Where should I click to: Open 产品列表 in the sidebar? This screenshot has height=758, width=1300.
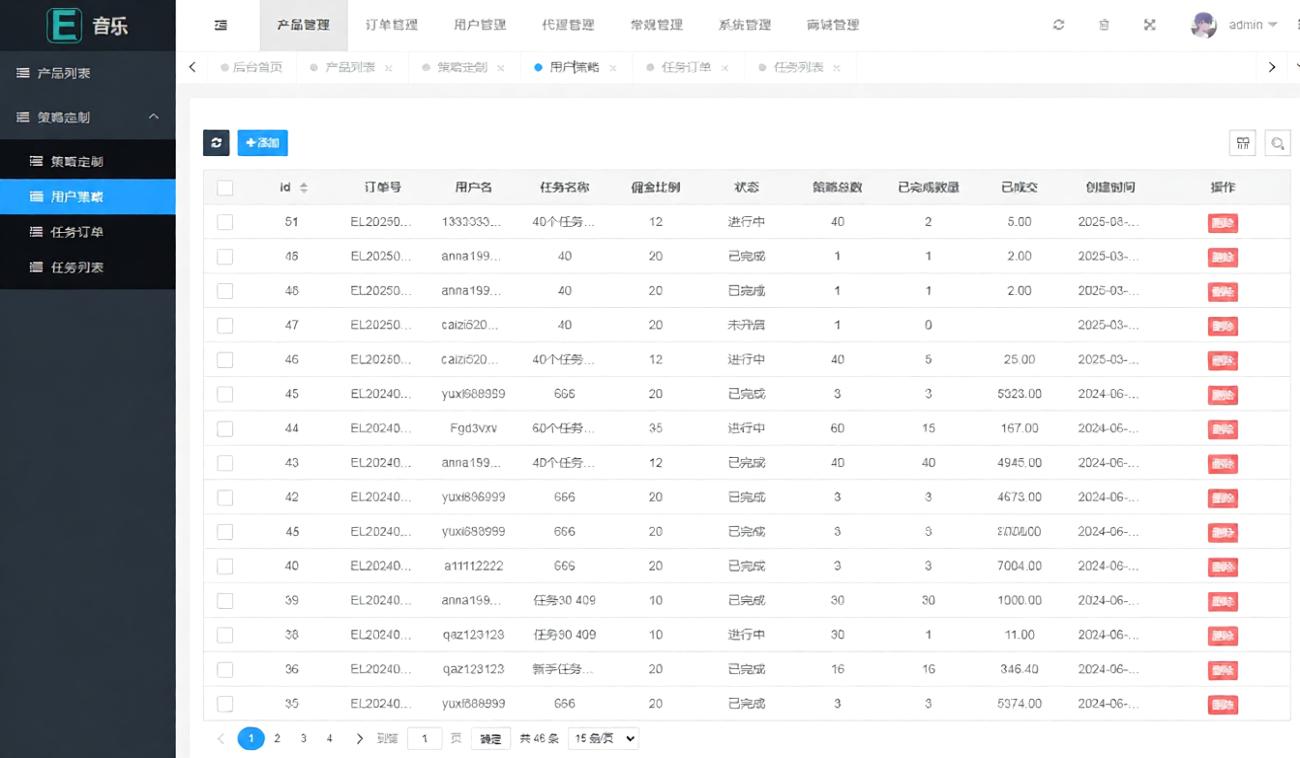click(x=87, y=73)
